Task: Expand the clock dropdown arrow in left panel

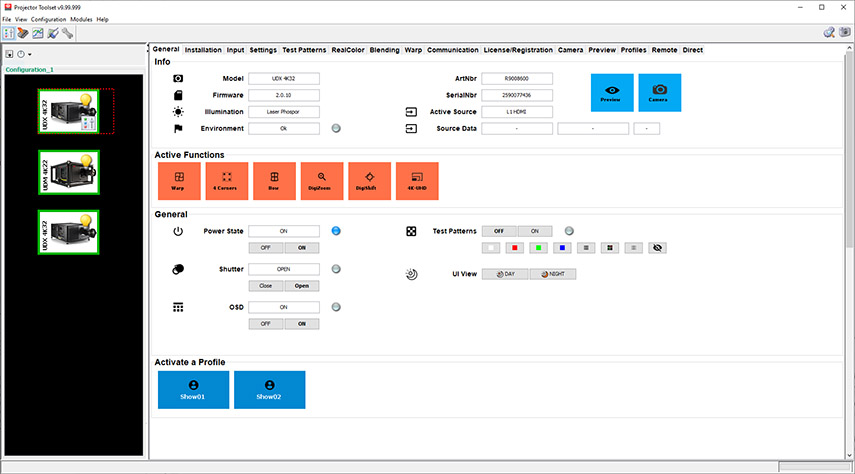Action: pyautogui.click(x=30, y=53)
